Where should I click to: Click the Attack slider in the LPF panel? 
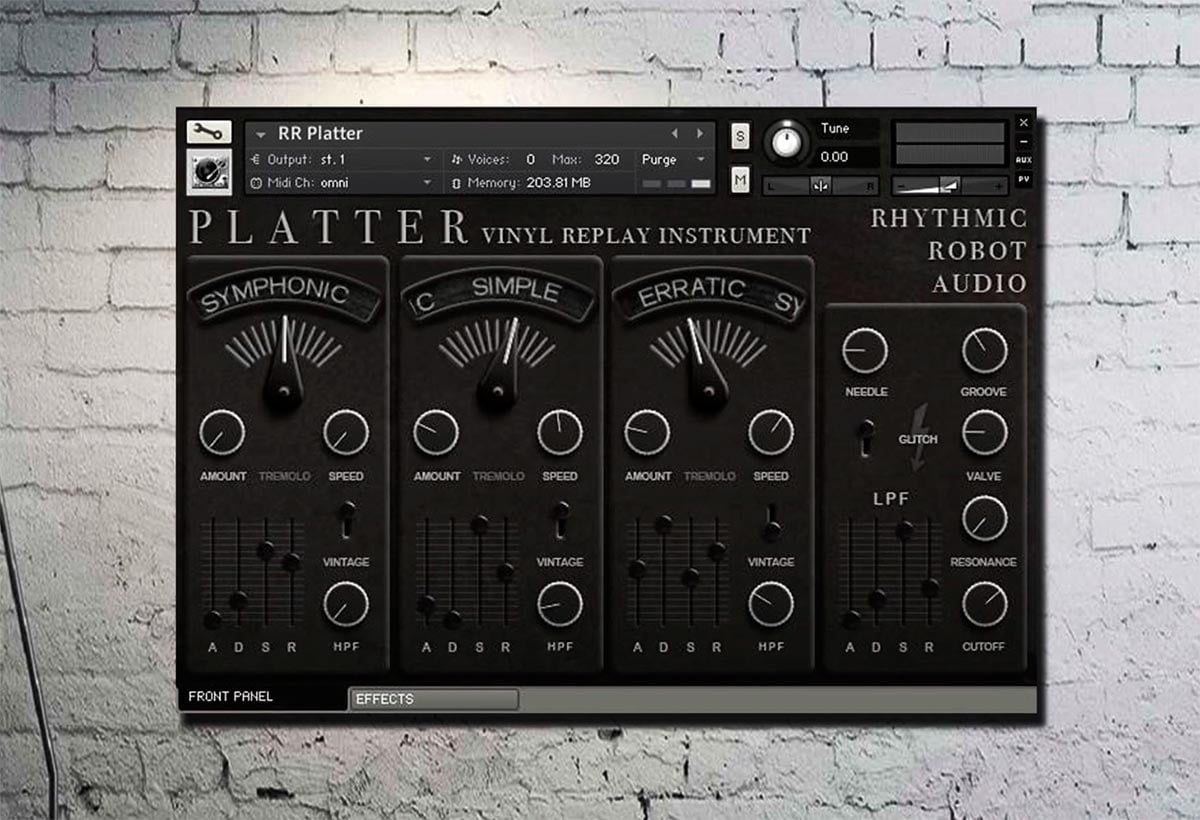point(851,574)
